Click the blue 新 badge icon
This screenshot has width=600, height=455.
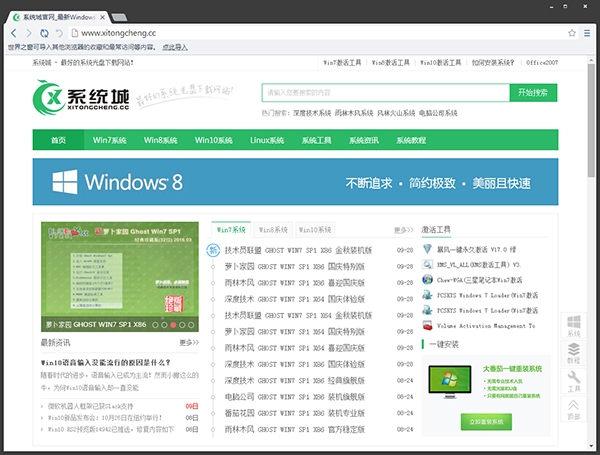click(213, 250)
